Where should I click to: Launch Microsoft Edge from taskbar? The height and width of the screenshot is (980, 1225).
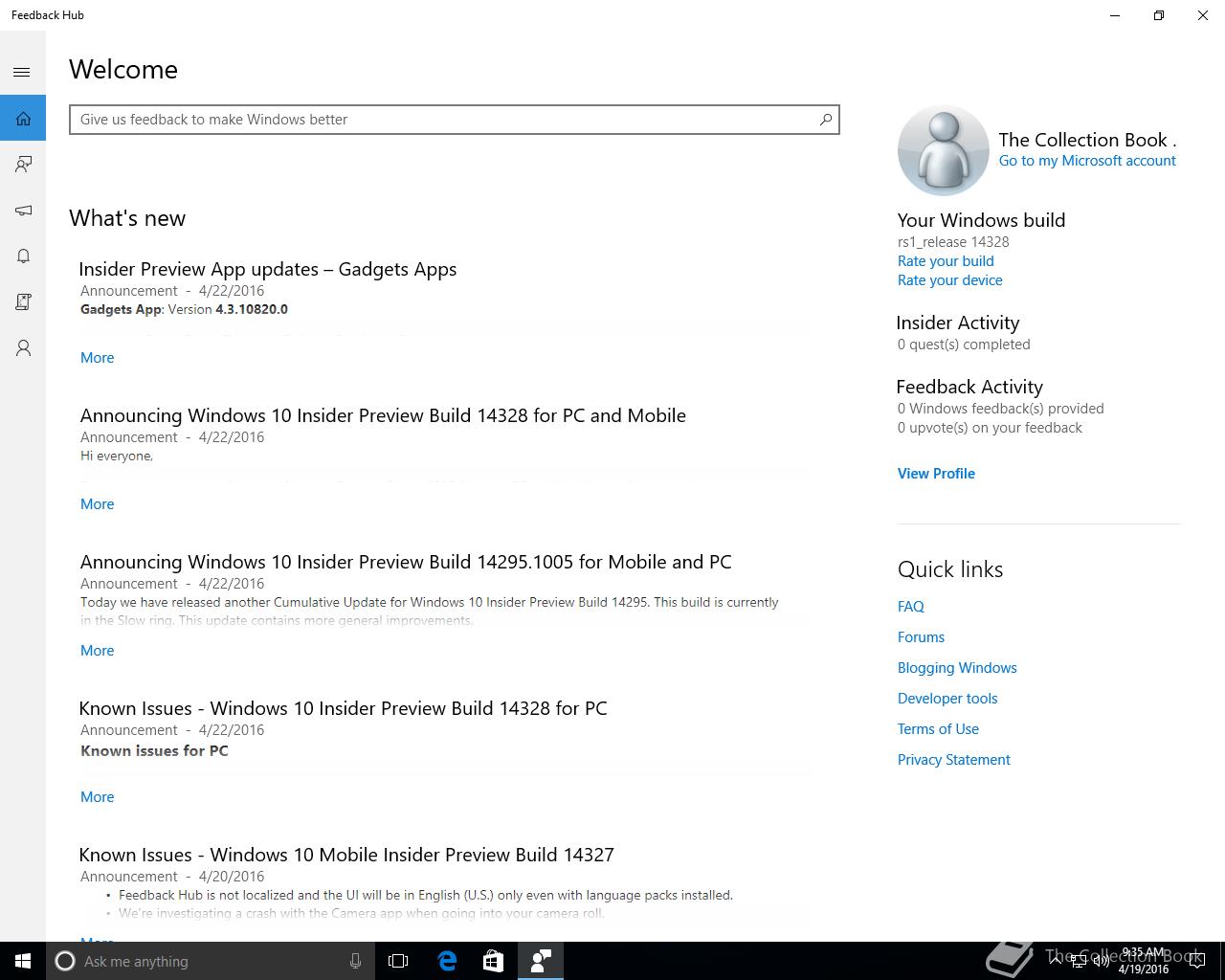pyautogui.click(x=447, y=961)
